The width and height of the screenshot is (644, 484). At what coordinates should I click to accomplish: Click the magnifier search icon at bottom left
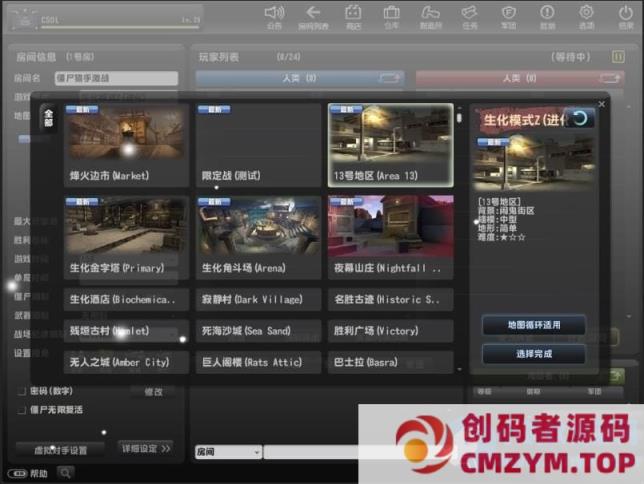click(65, 473)
